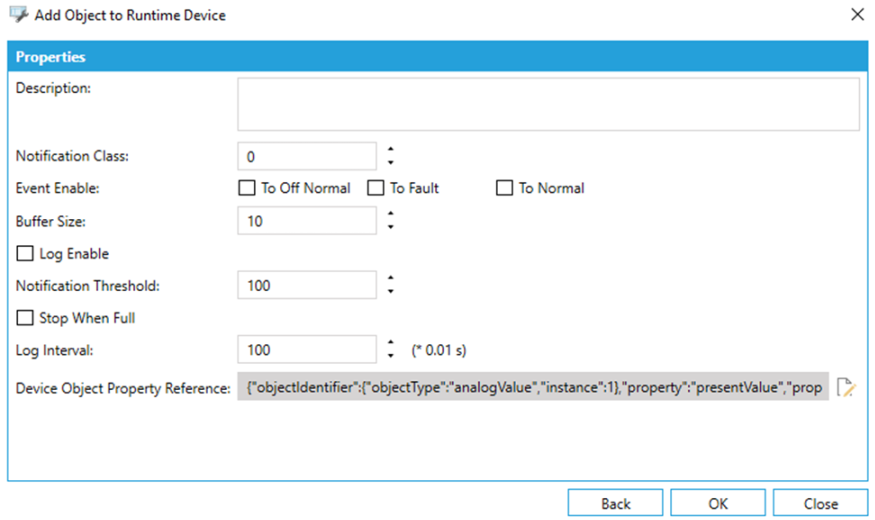Decrease Notification Class with down arrow
The height and width of the screenshot is (520, 875).
(390, 162)
